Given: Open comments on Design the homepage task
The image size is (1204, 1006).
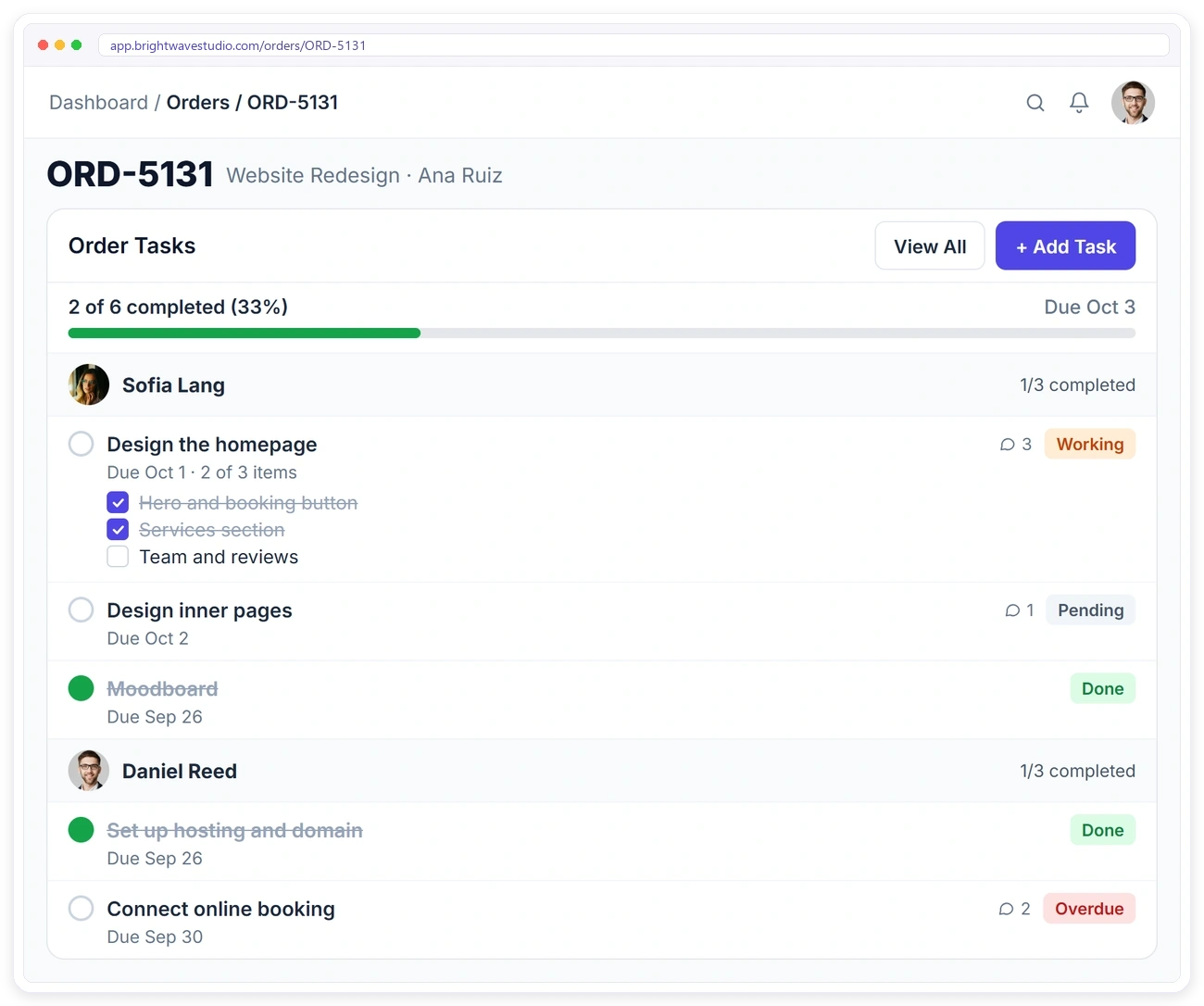Looking at the screenshot, I should (1016, 445).
